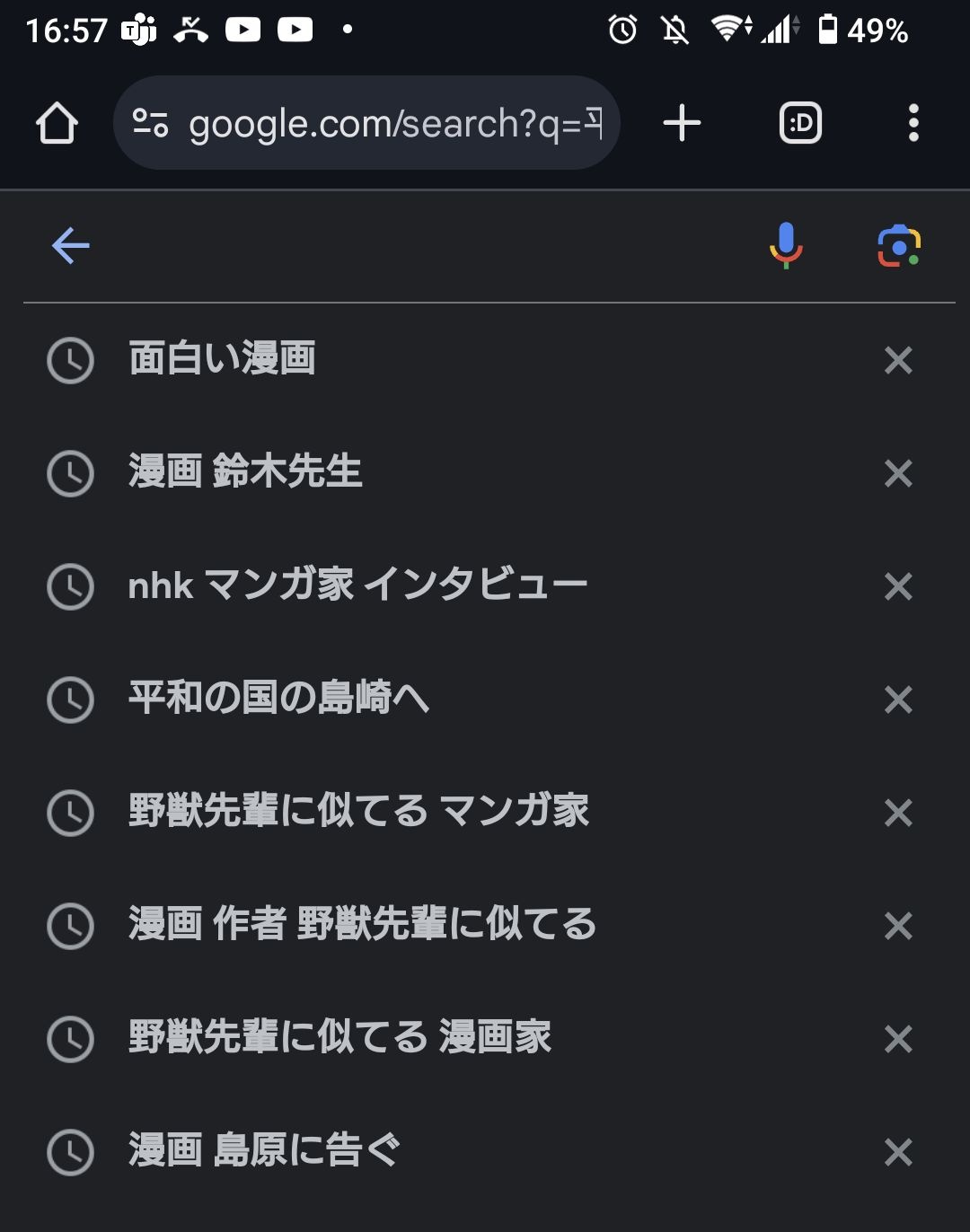Tap the site info icon in address bar
970x1232 pixels.
point(150,123)
